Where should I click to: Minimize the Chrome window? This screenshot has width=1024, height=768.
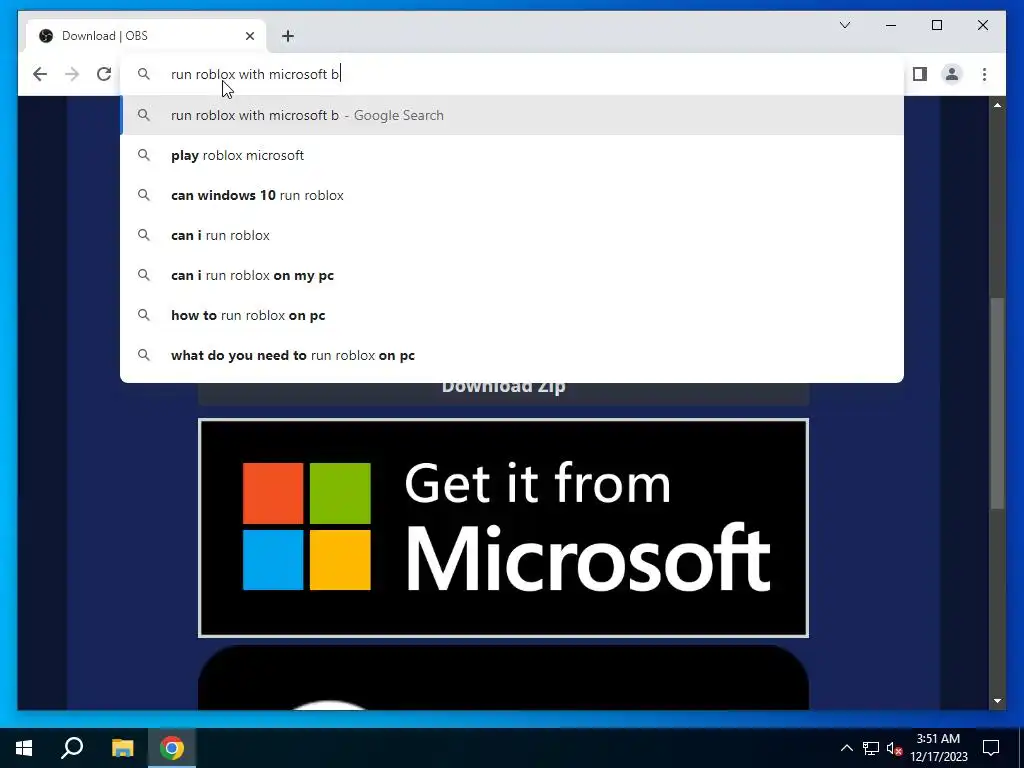891,25
